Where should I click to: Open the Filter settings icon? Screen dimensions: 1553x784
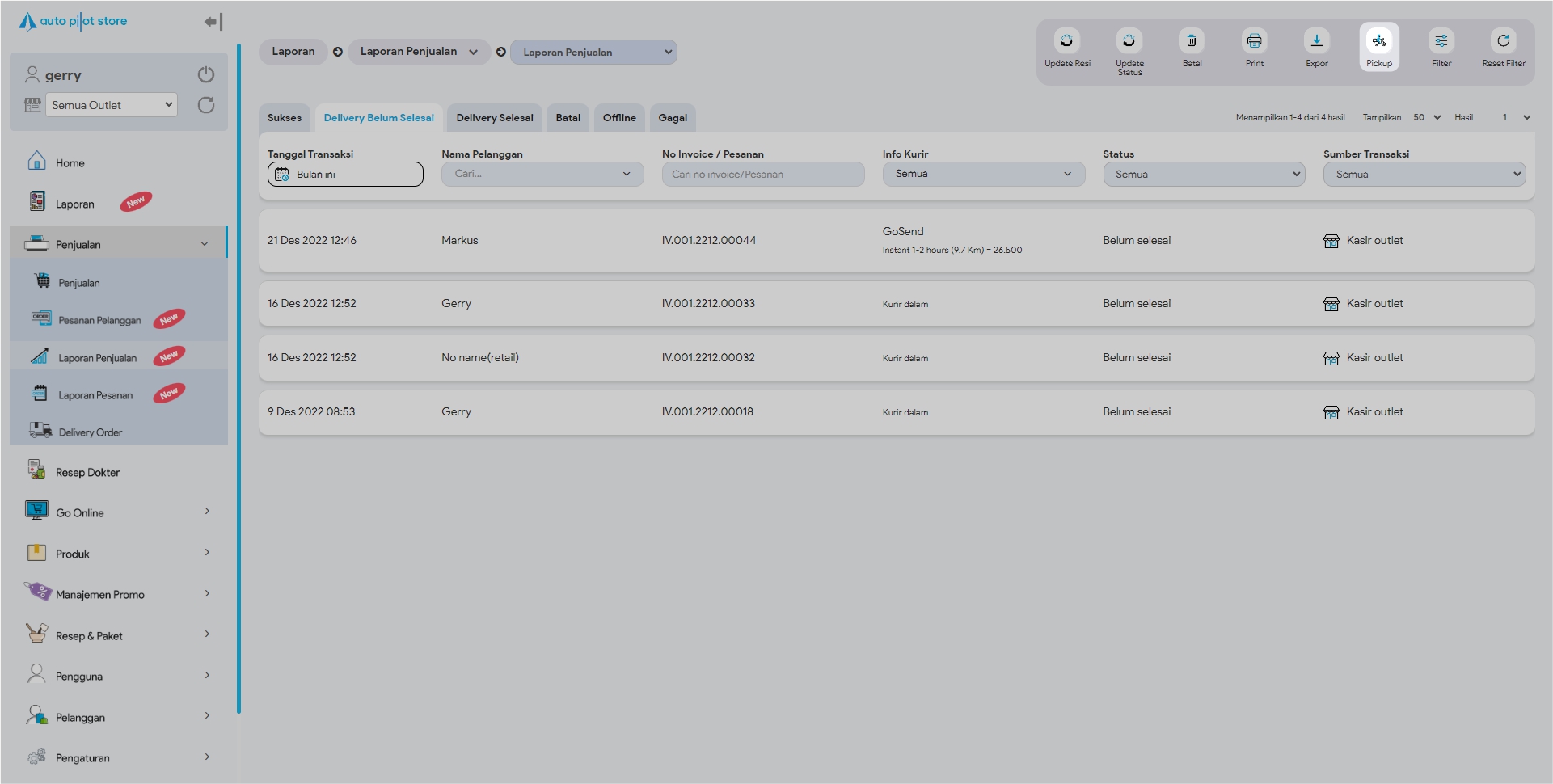coord(1441,41)
